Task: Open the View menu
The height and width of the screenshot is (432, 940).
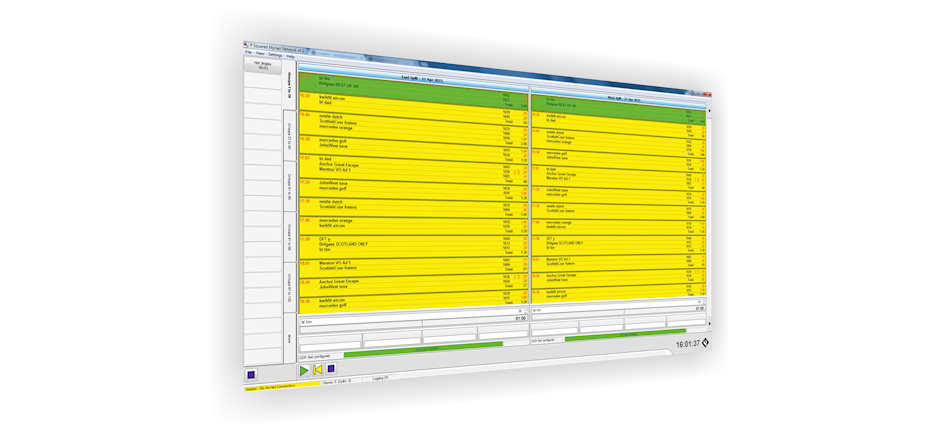Action: (x=260, y=53)
